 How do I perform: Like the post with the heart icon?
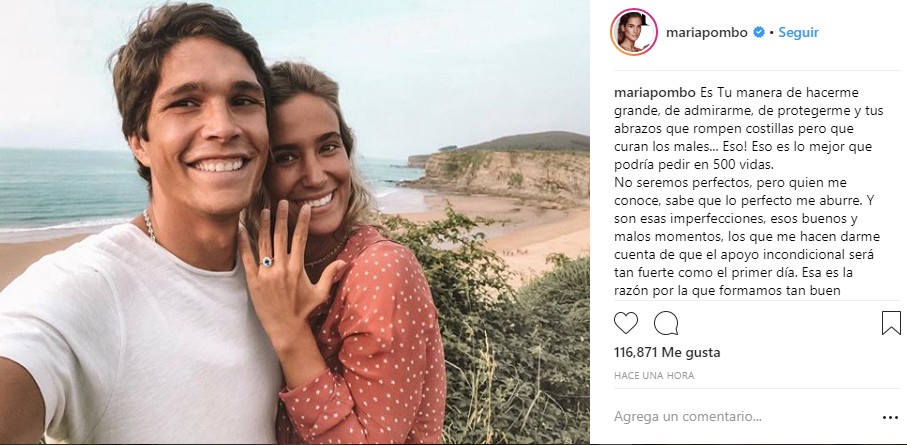[626, 323]
